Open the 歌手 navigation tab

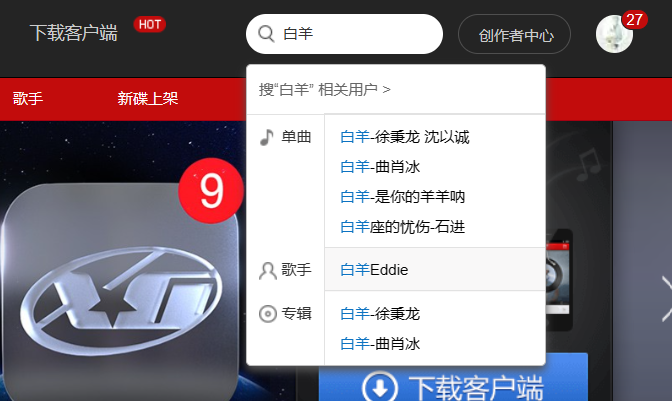point(28,99)
